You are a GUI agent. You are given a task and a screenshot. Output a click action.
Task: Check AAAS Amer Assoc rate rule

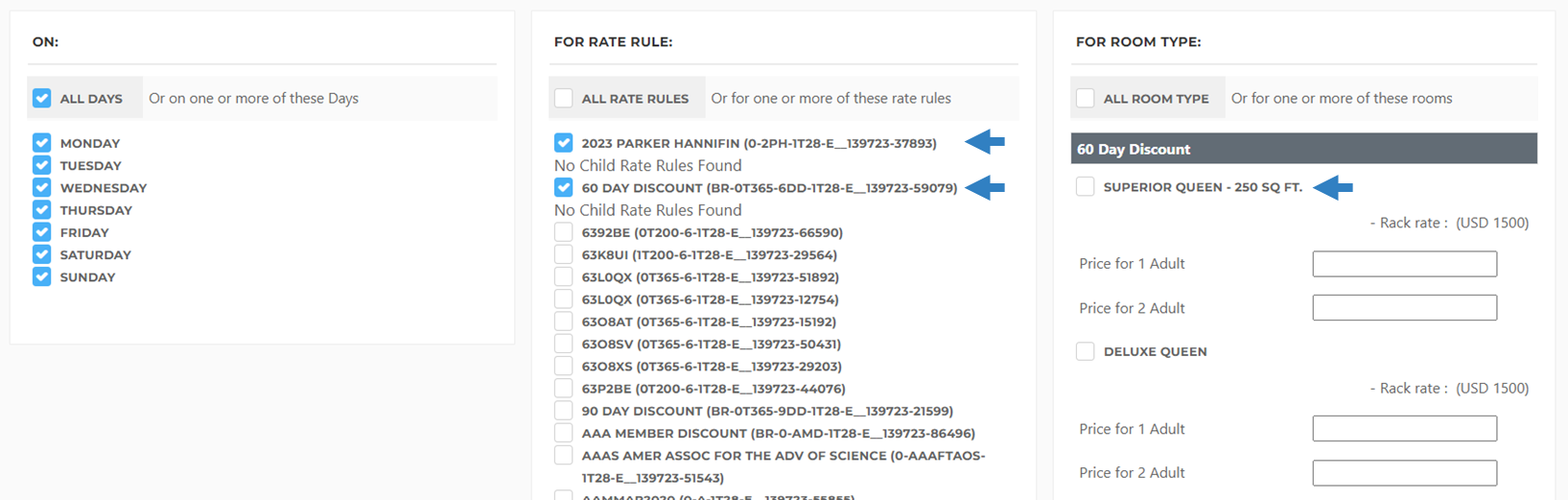[x=563, y=455]
